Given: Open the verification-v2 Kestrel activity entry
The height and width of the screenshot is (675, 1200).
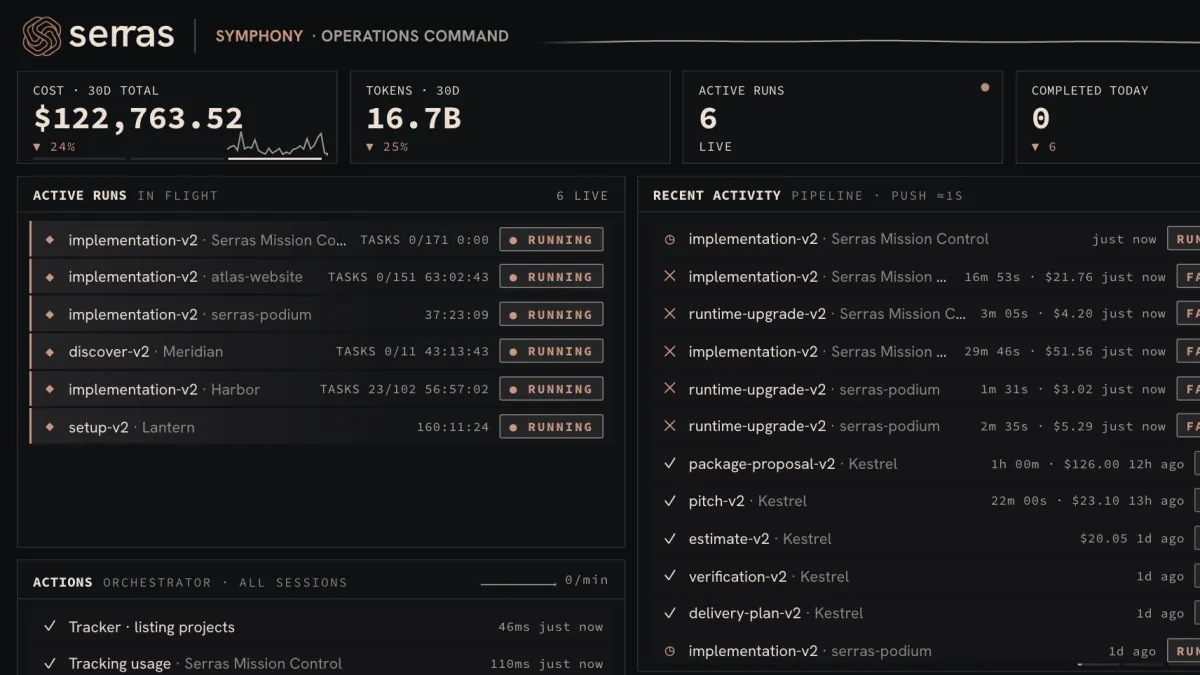Looking at the screenshot, I should [925, 576].
